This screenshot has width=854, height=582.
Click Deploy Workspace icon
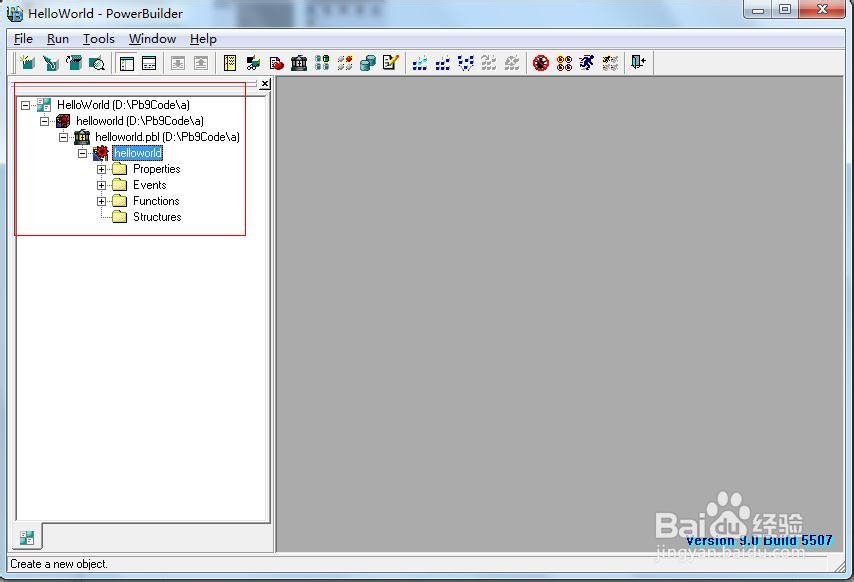click(466, 63)
